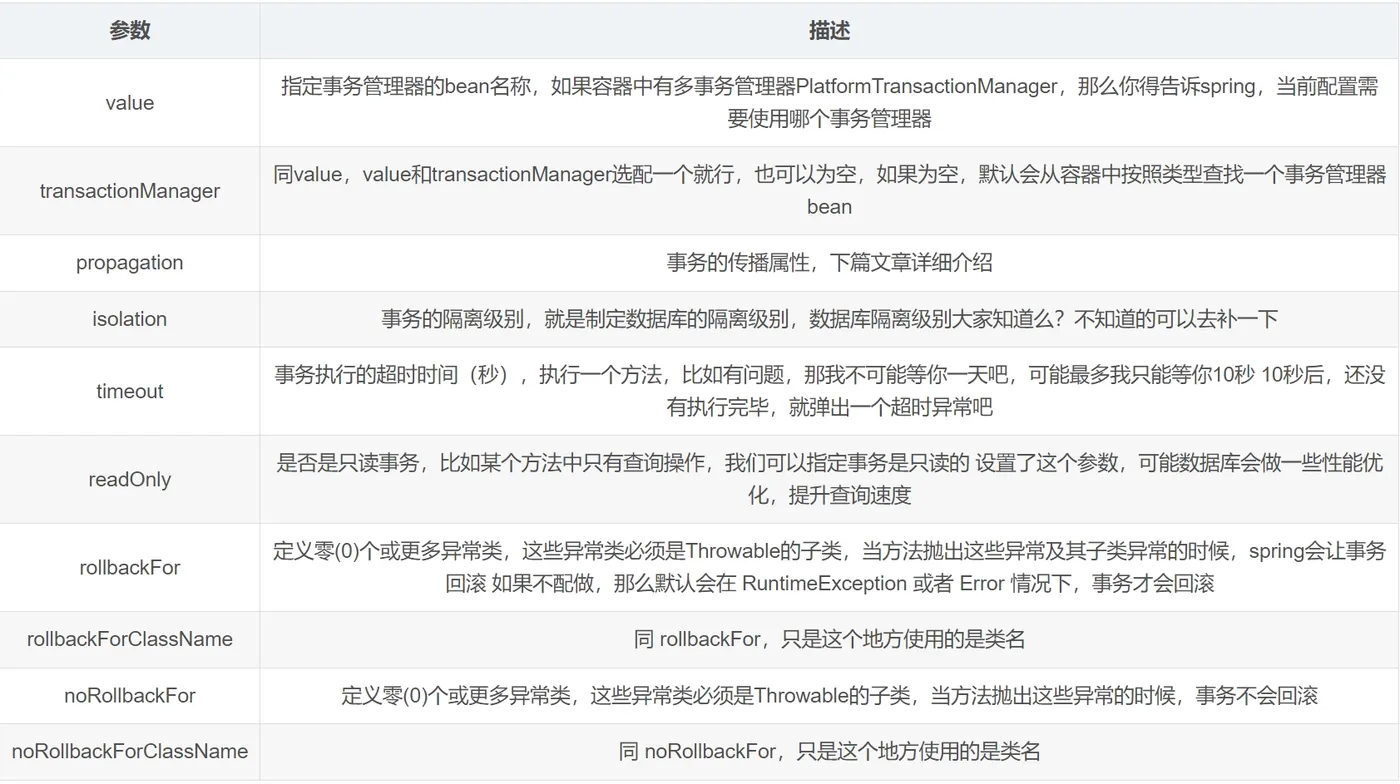Click the rollbackForClassName parameter name

[x=130, y=639]
